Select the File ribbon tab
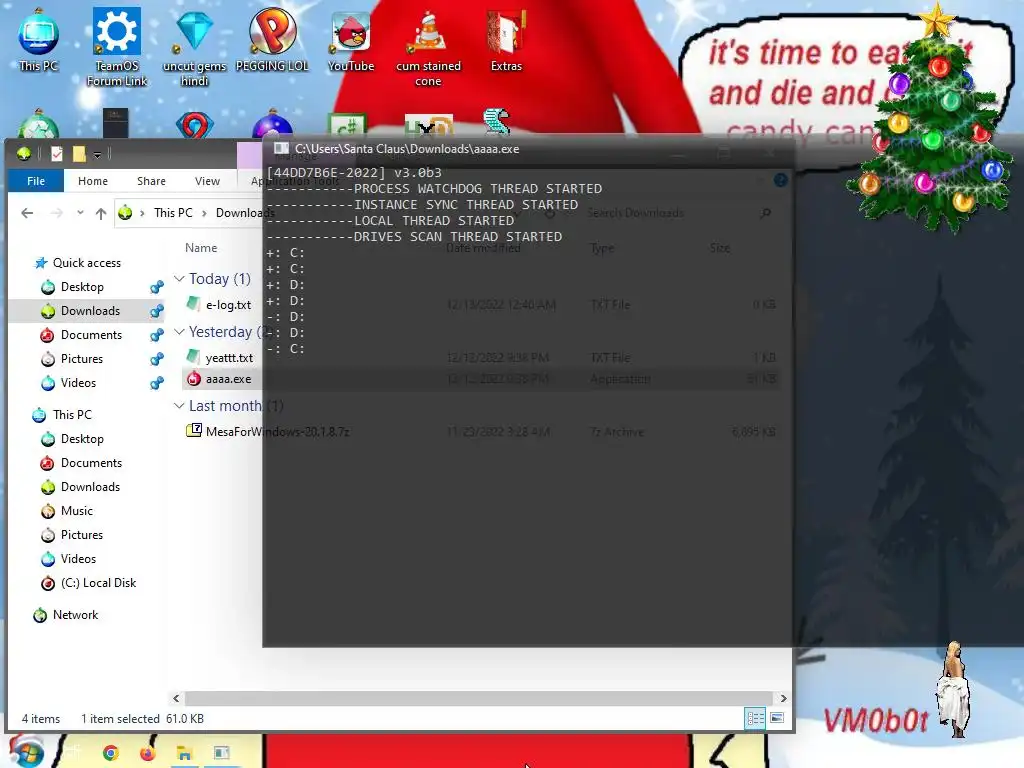Viewport: 1024px width, 768px height. click(36, 181)
